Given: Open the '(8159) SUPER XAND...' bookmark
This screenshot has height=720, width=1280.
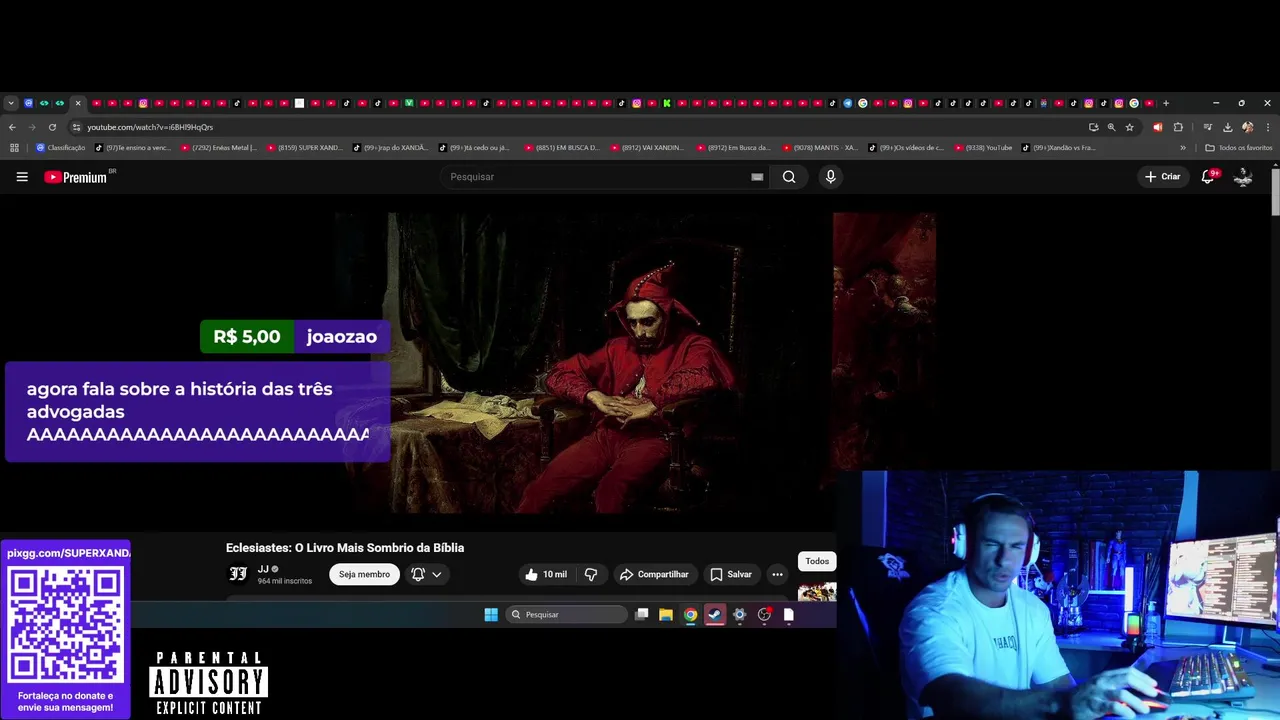Looking at the screenshot, I should click(305, 148).
